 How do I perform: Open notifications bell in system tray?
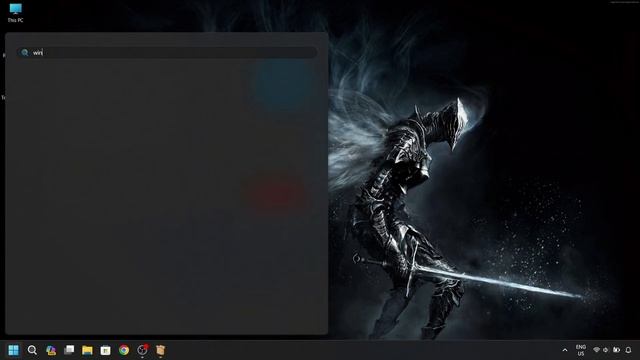click(629, 350)
